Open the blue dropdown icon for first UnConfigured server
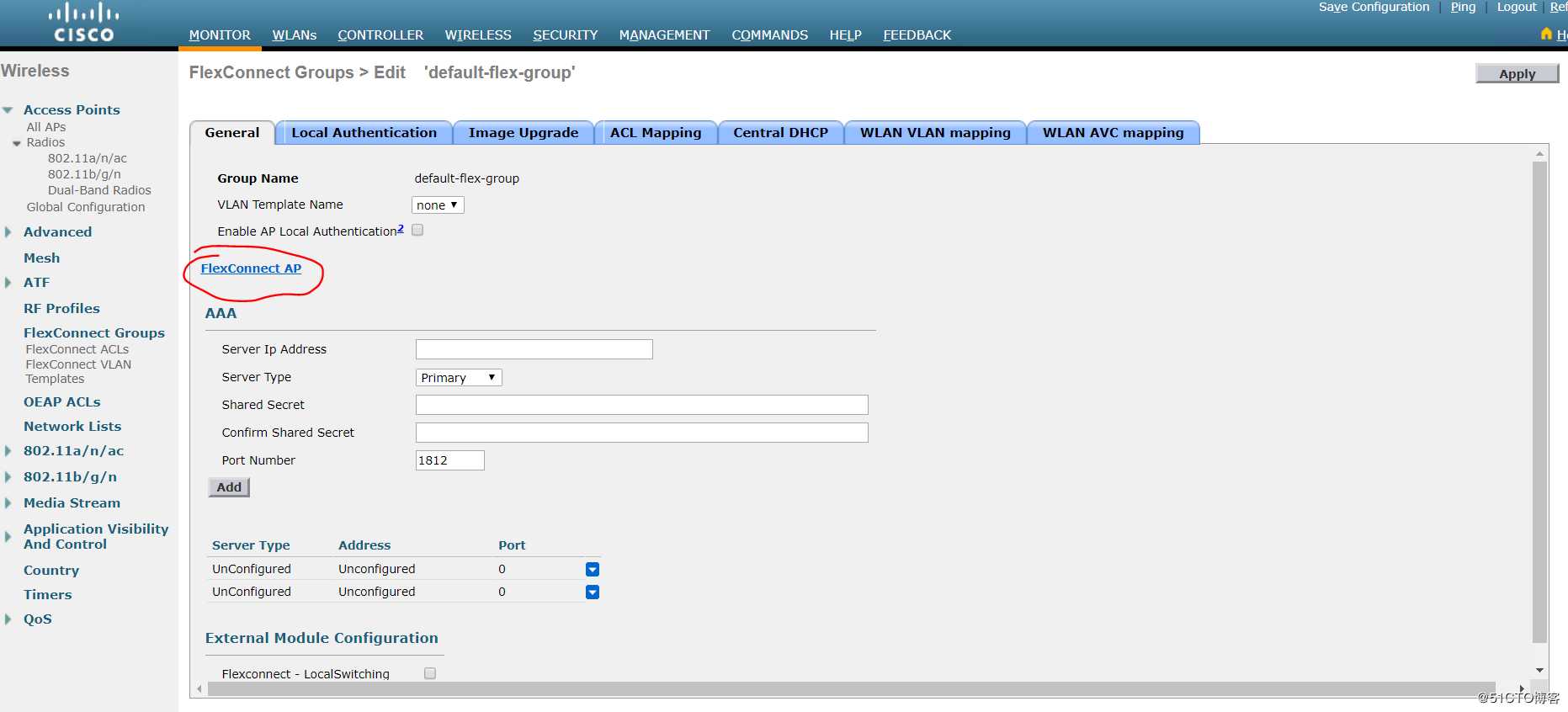The height and width of the screenshot is (712, 1568). click(x=593, y=570)
